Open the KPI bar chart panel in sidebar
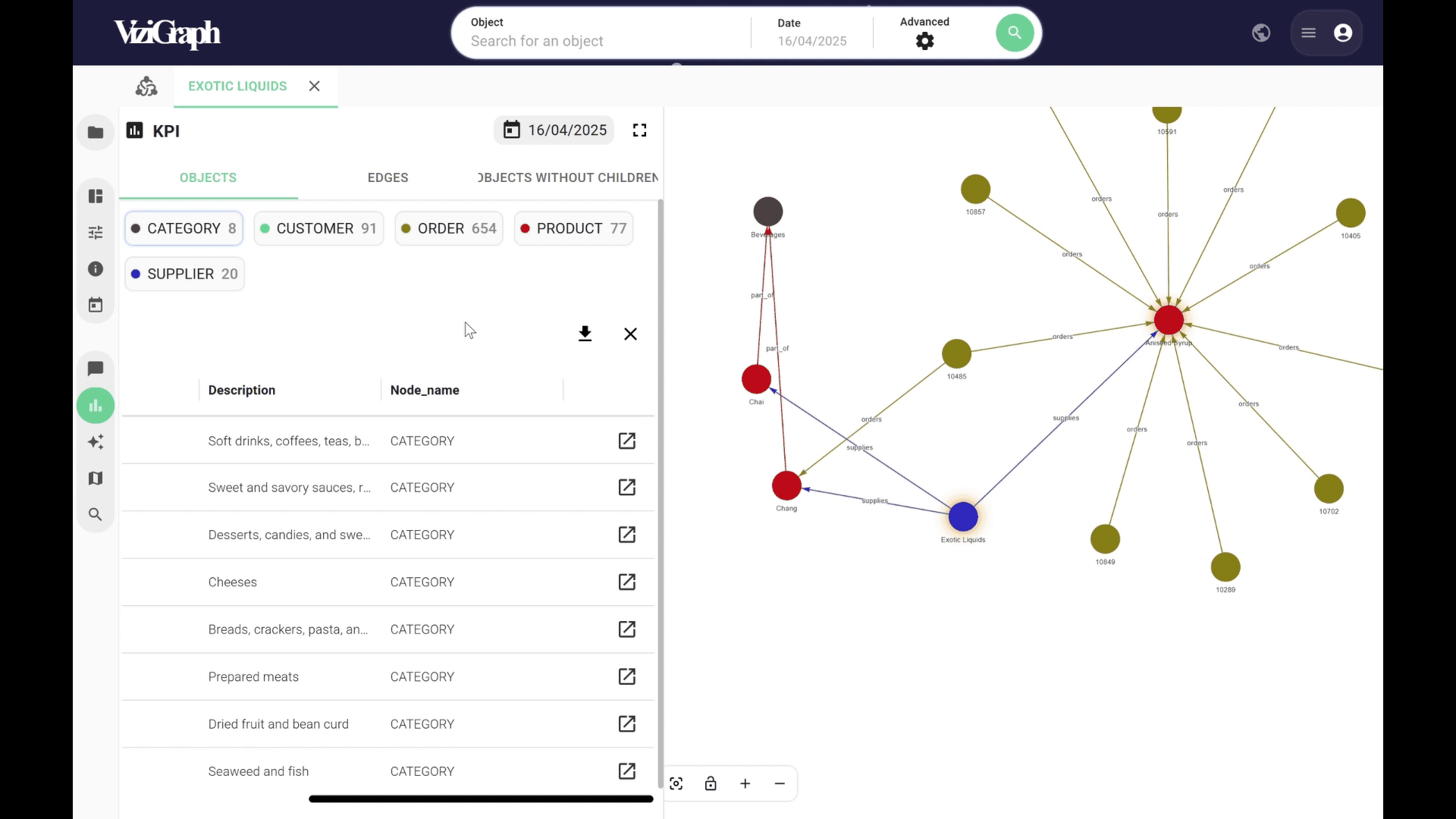 pyautogui.click(x=96, y=405)
